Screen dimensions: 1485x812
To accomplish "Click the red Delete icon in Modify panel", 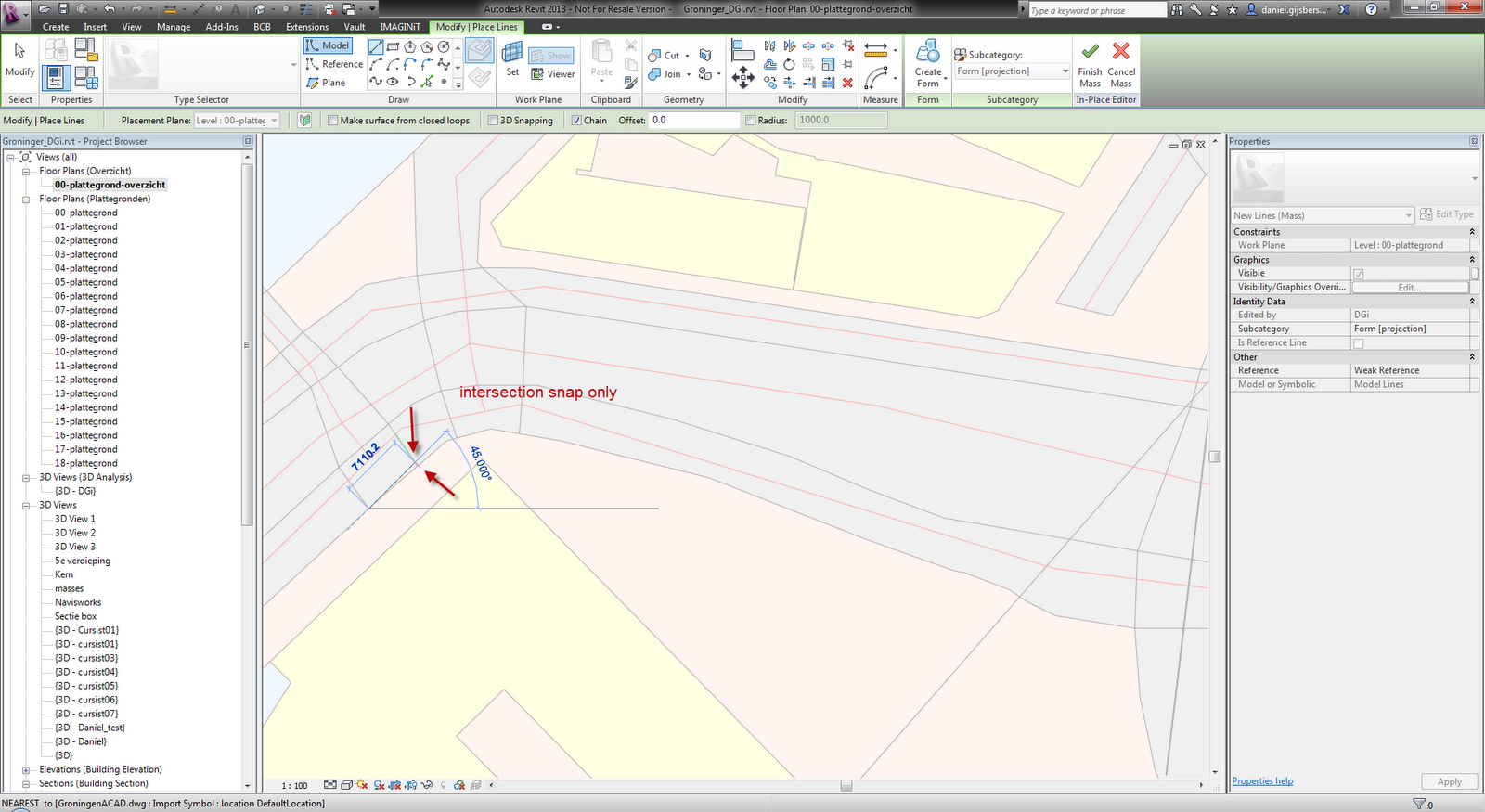I will 847,83.
